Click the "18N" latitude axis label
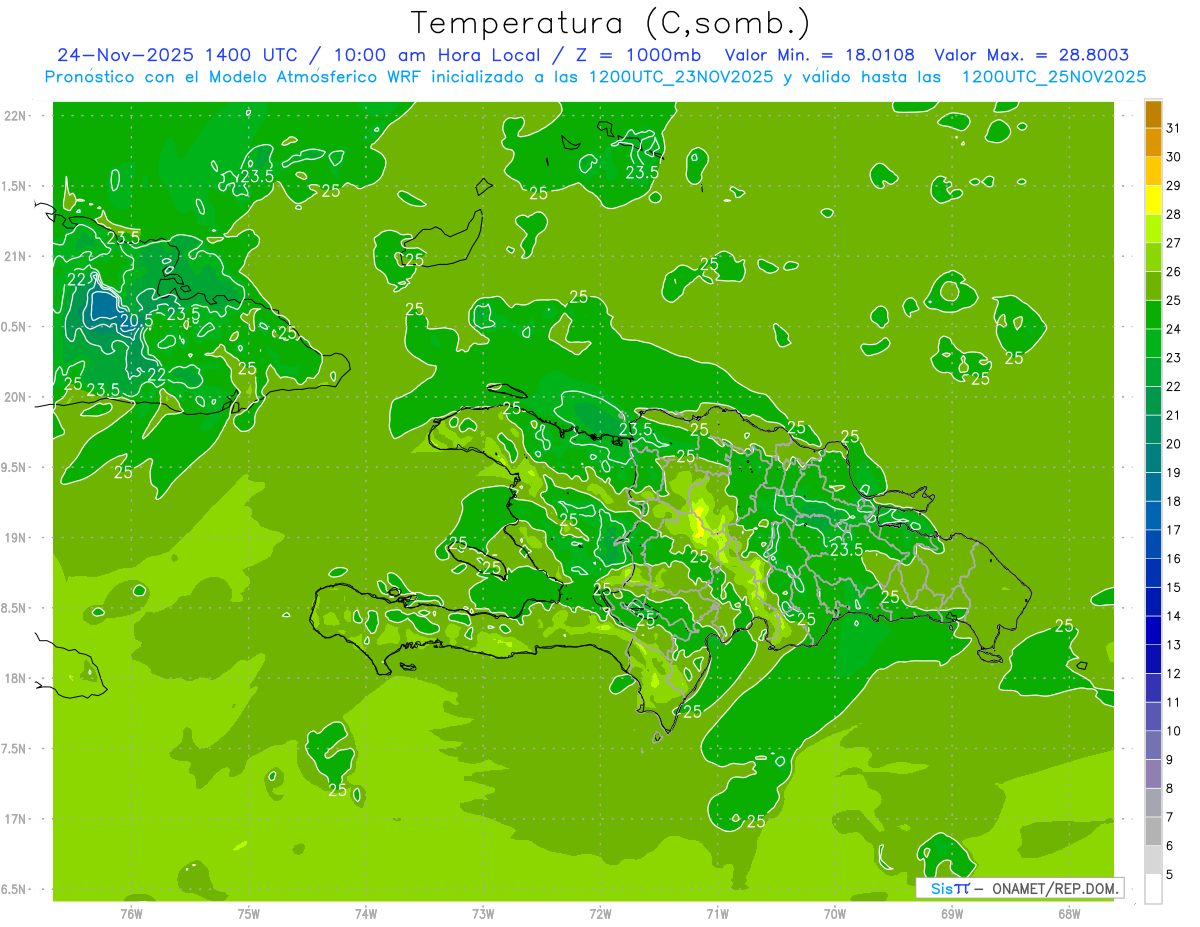Screen dimensions: 1200x927 pos(16,678)
